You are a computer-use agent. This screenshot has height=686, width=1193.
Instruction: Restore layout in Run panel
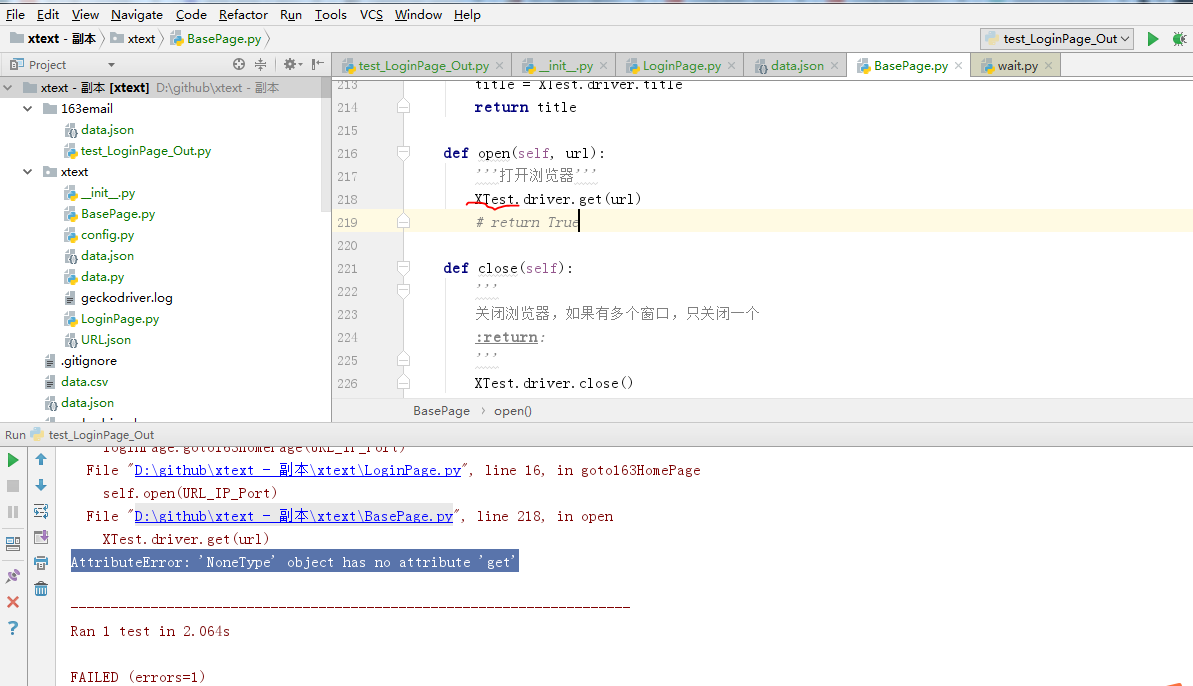pyautogui.click(x=13, y=544)
